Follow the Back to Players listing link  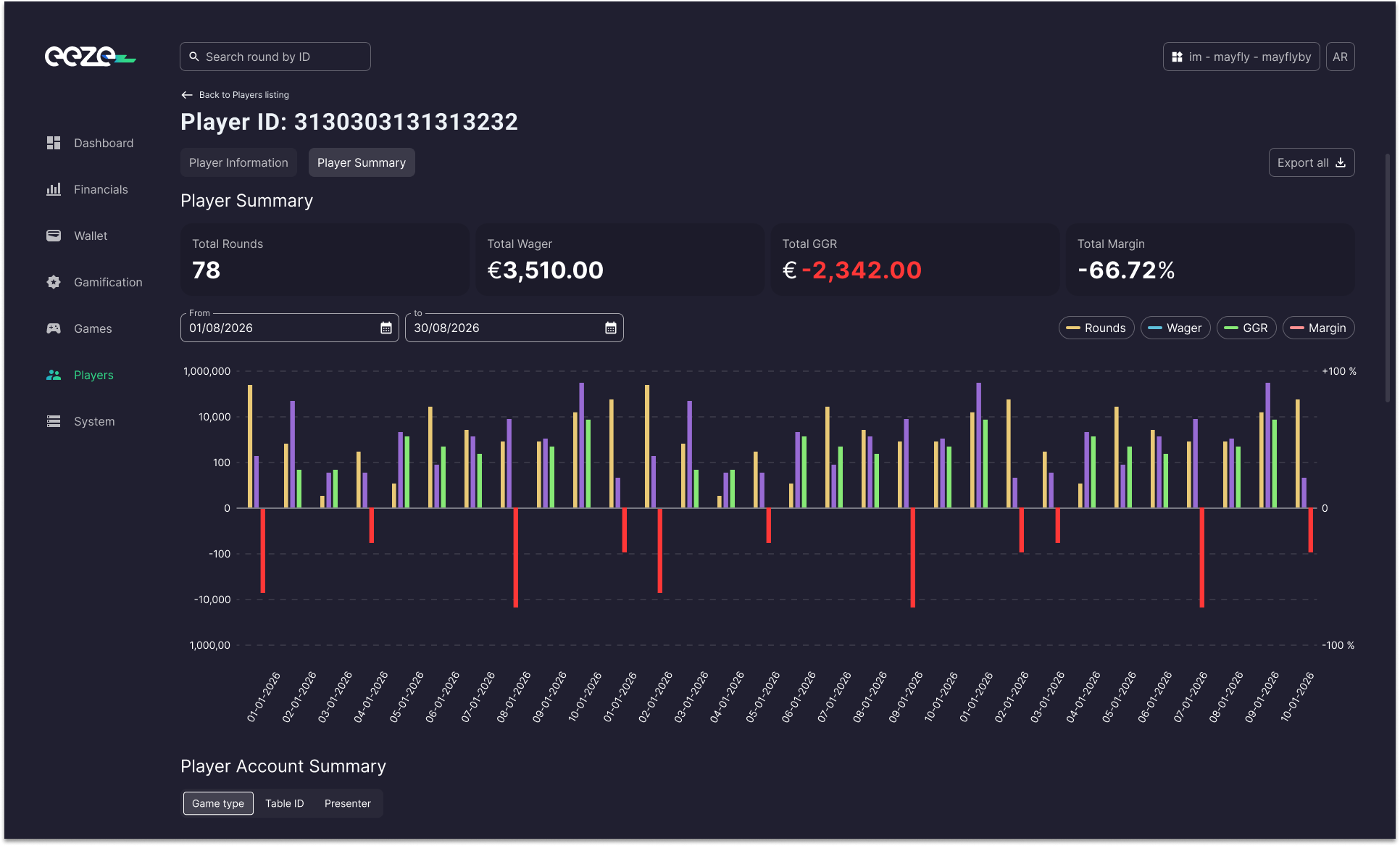pos(243,94)
